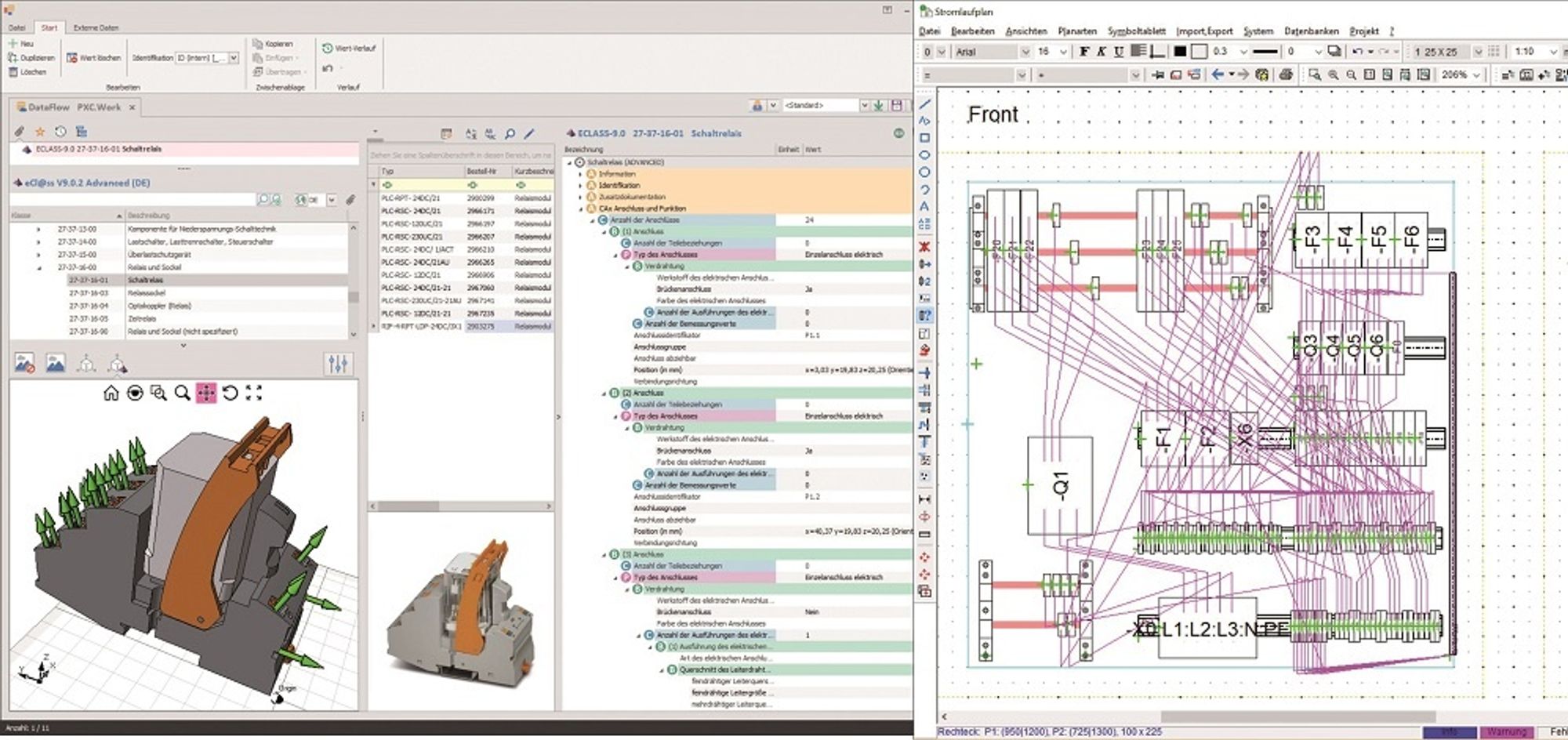Screen dimensions: 1568x740
Task: Click the pencil edit icon above product table
Action: (x=529, y=134)
